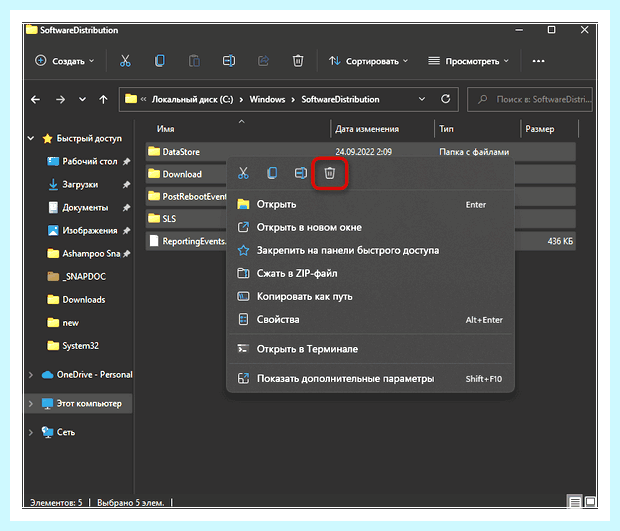Collapse Быстрый доступ tree section

coord(31,138)
